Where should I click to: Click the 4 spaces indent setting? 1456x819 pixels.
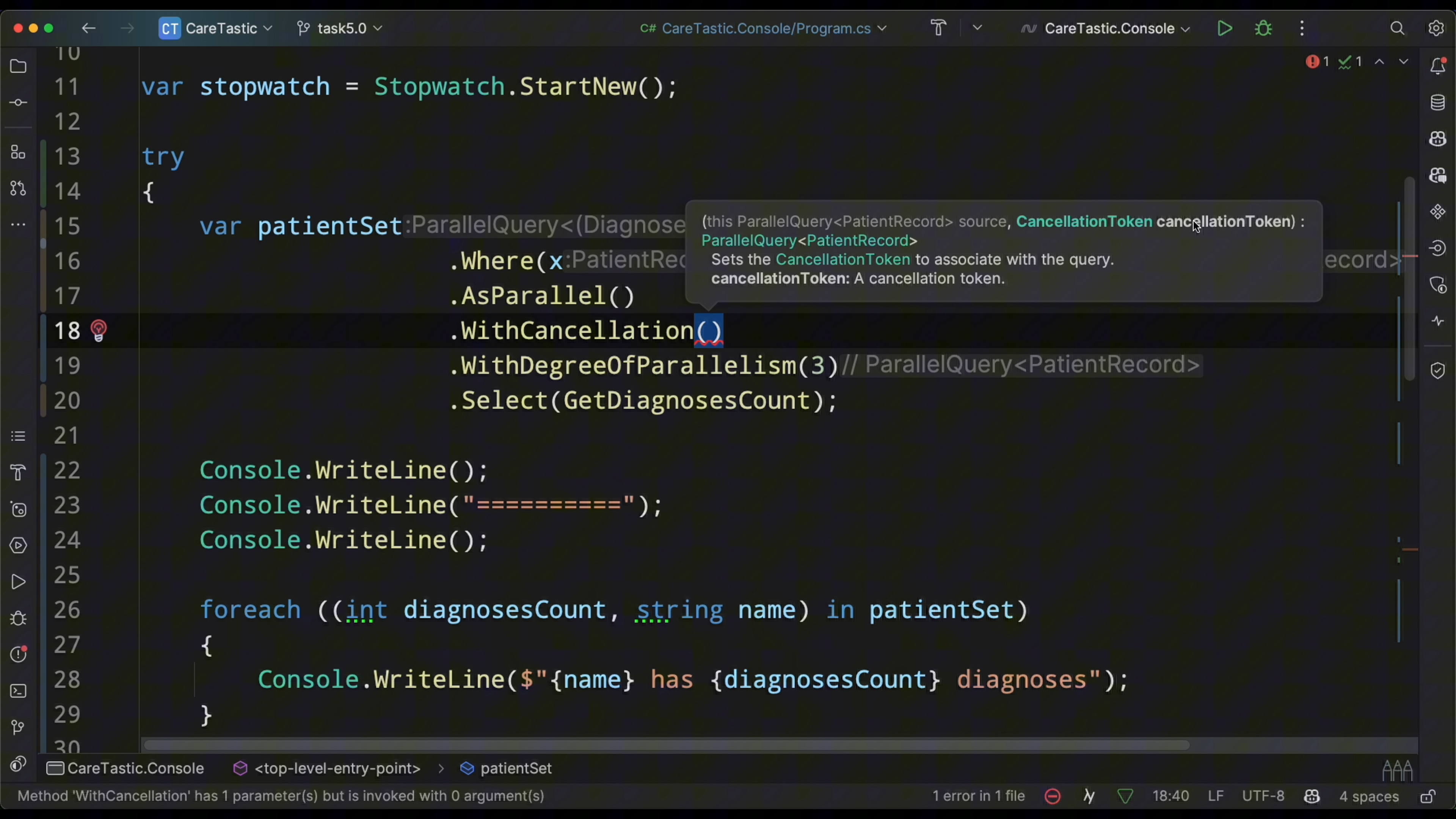point(1368,796)
